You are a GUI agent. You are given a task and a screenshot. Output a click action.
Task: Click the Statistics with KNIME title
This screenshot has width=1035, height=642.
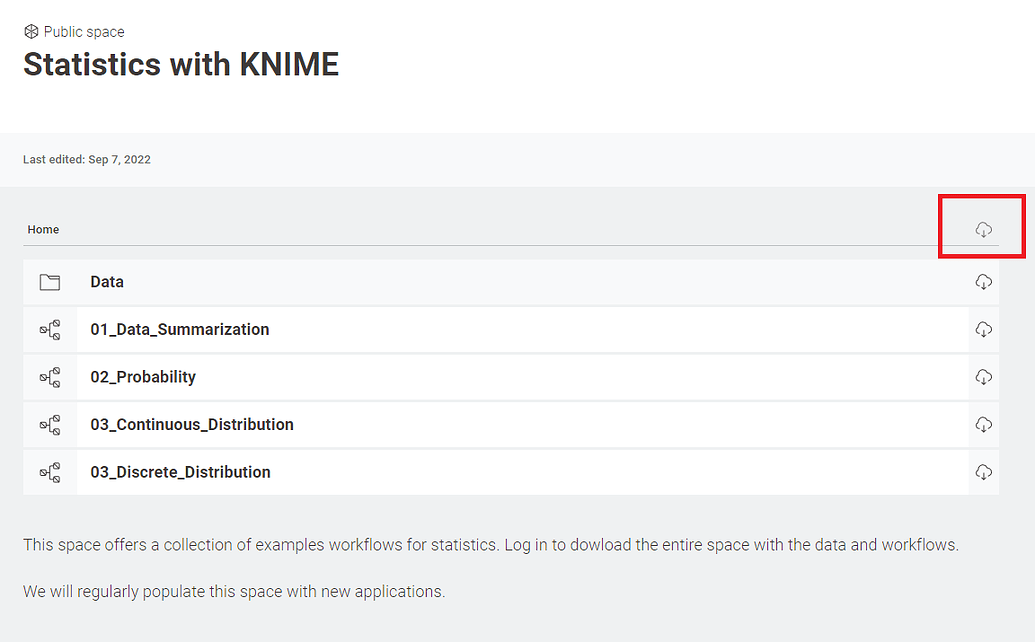pyautogui.click(x=181, y=64)
